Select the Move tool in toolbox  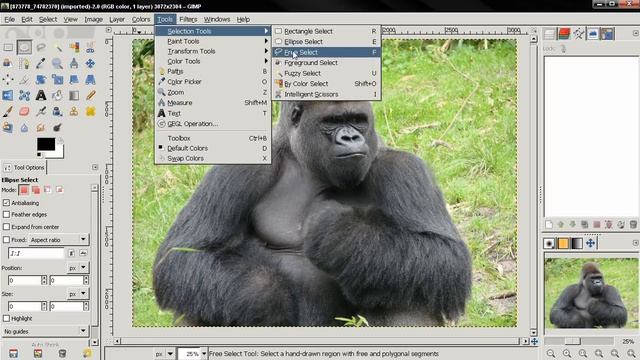[91, 63]
